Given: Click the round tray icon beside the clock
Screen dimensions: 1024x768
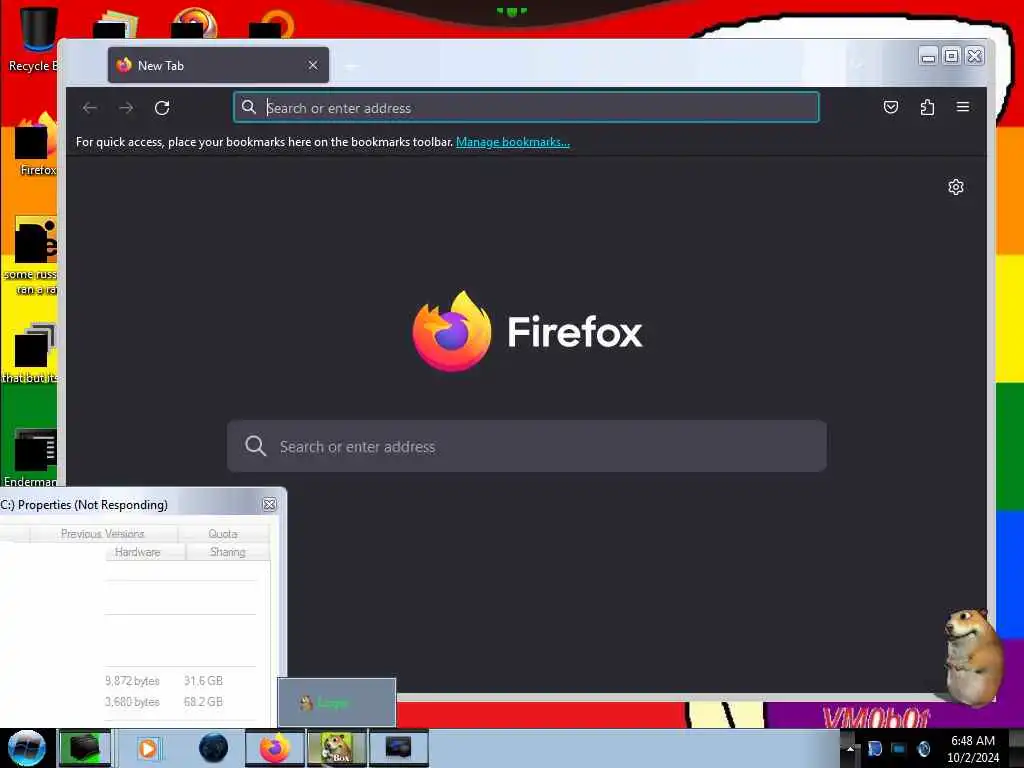Looking at the screenshot, I should (x=923, y=748).
